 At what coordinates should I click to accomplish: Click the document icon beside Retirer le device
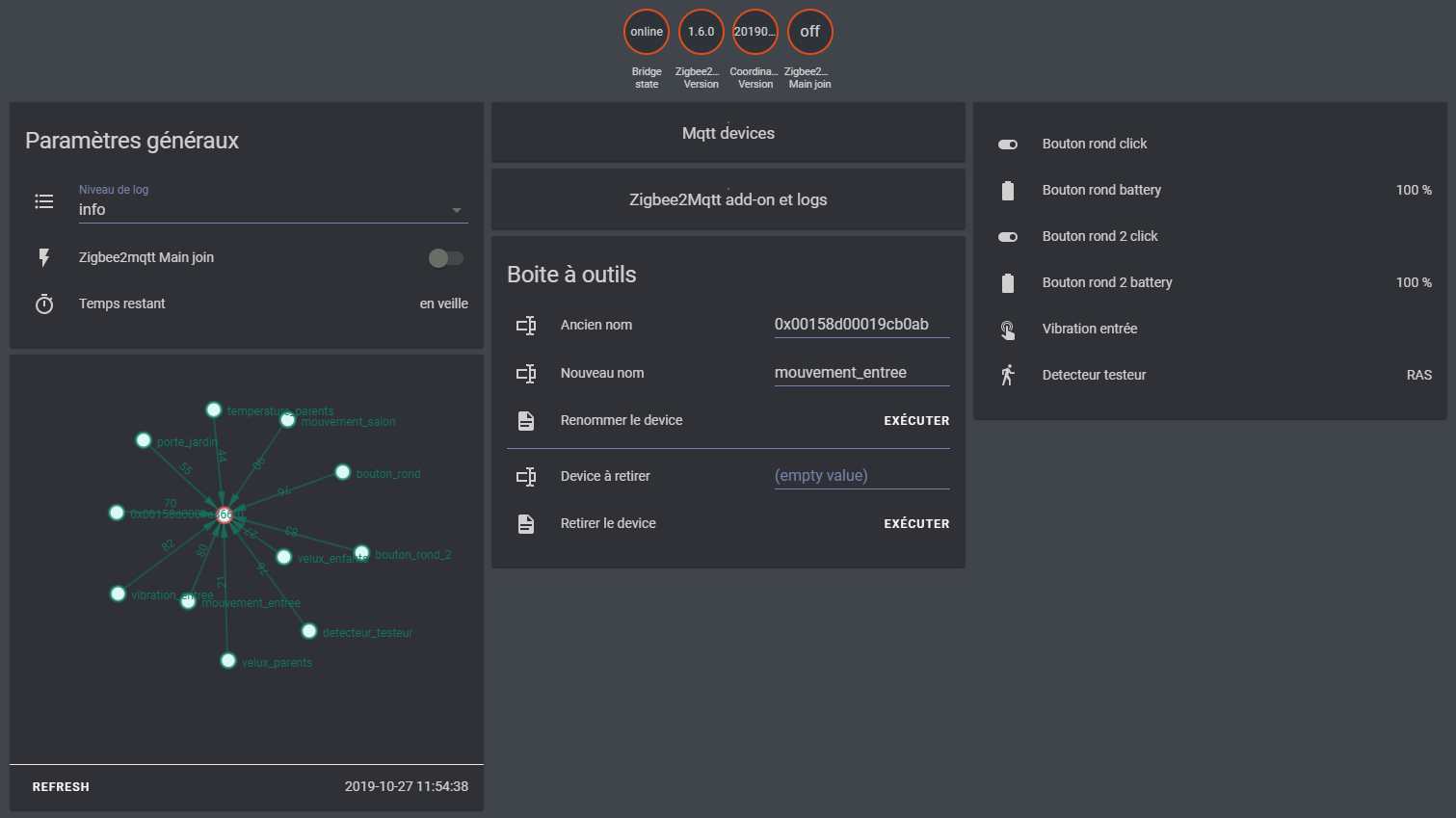coord(526,523)
